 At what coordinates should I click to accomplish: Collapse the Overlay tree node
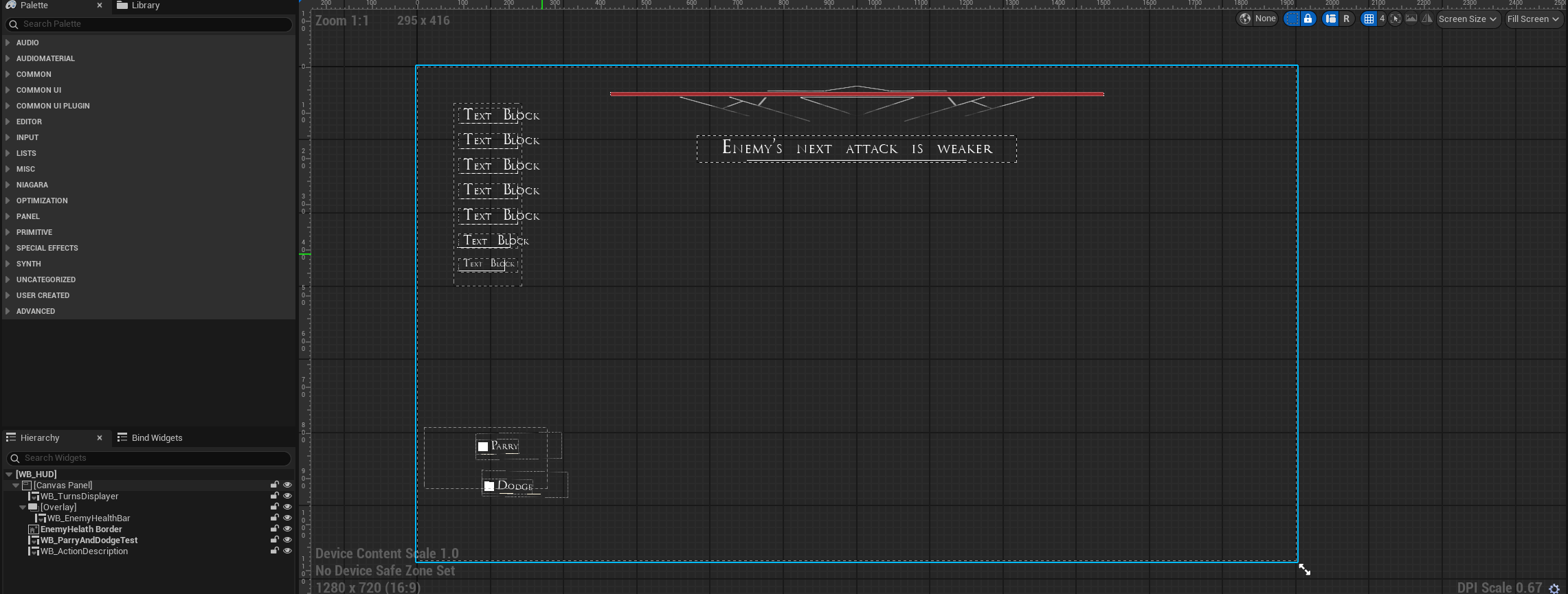click(23, 507)
